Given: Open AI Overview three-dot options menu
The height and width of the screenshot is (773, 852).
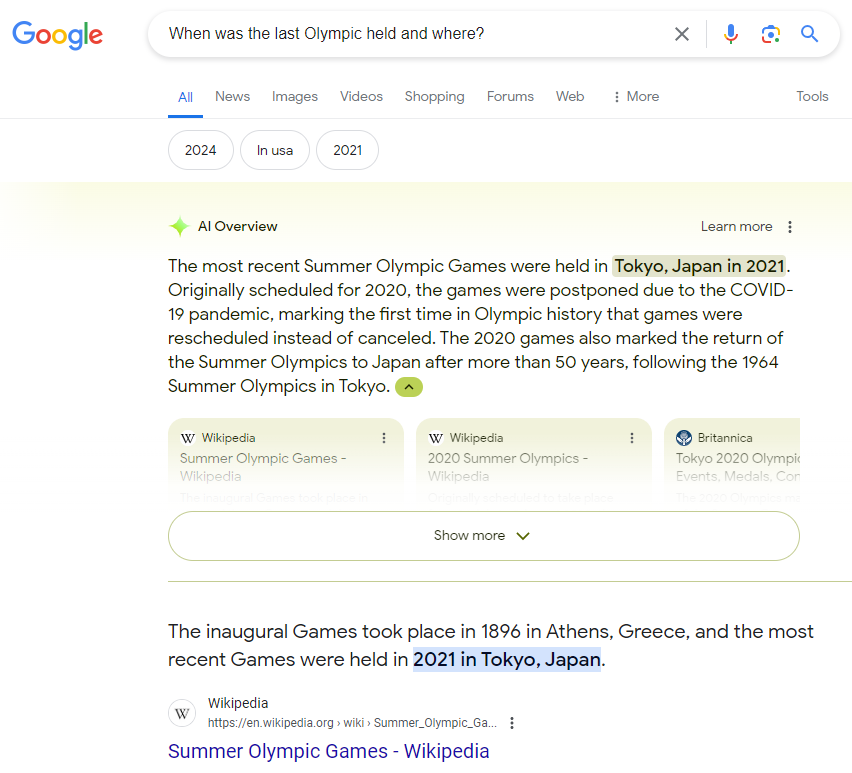Looking at the screenshot, I should (x=790, y=227).
